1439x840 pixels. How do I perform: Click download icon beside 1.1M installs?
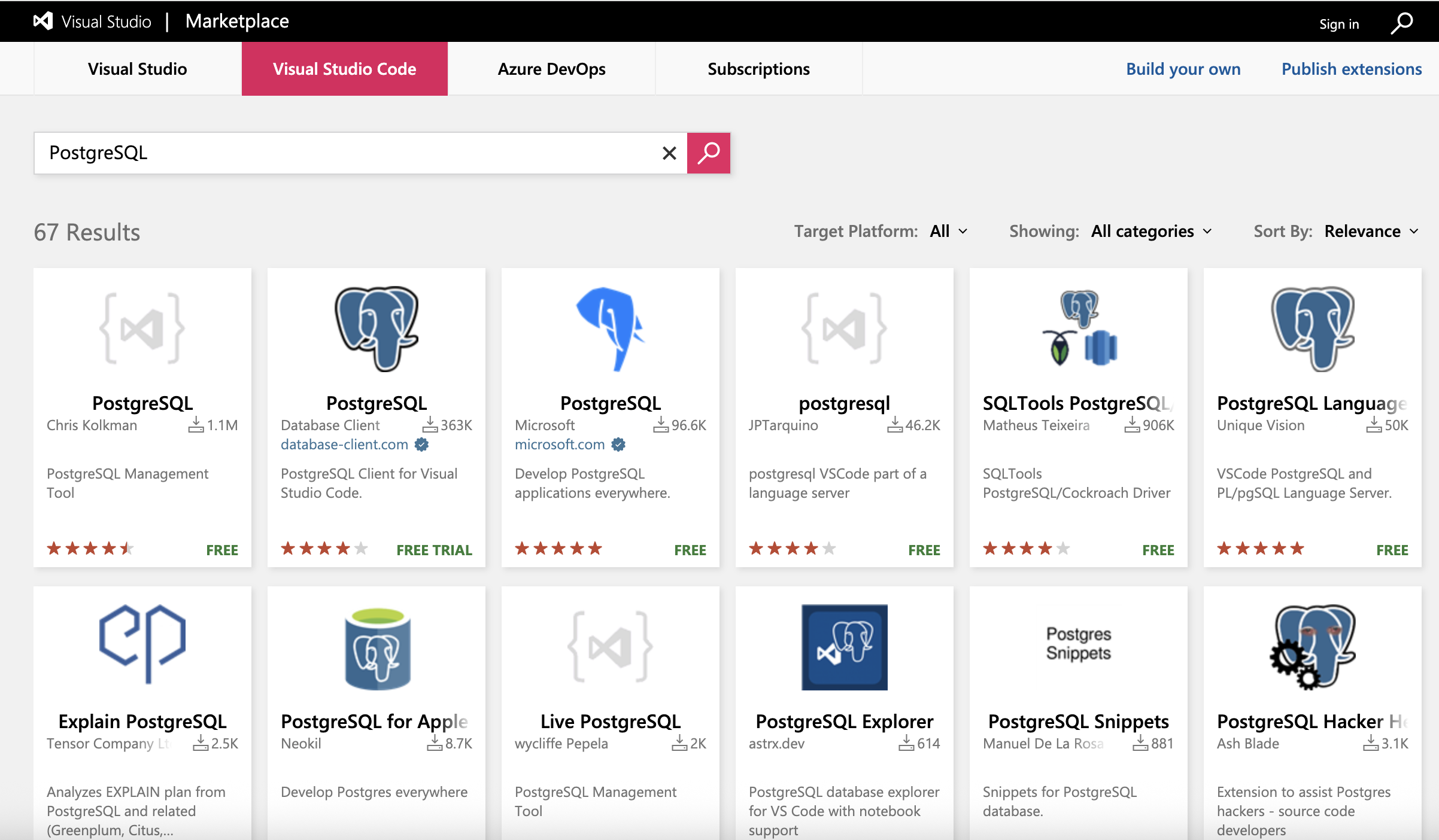click(x=196, y=425)
